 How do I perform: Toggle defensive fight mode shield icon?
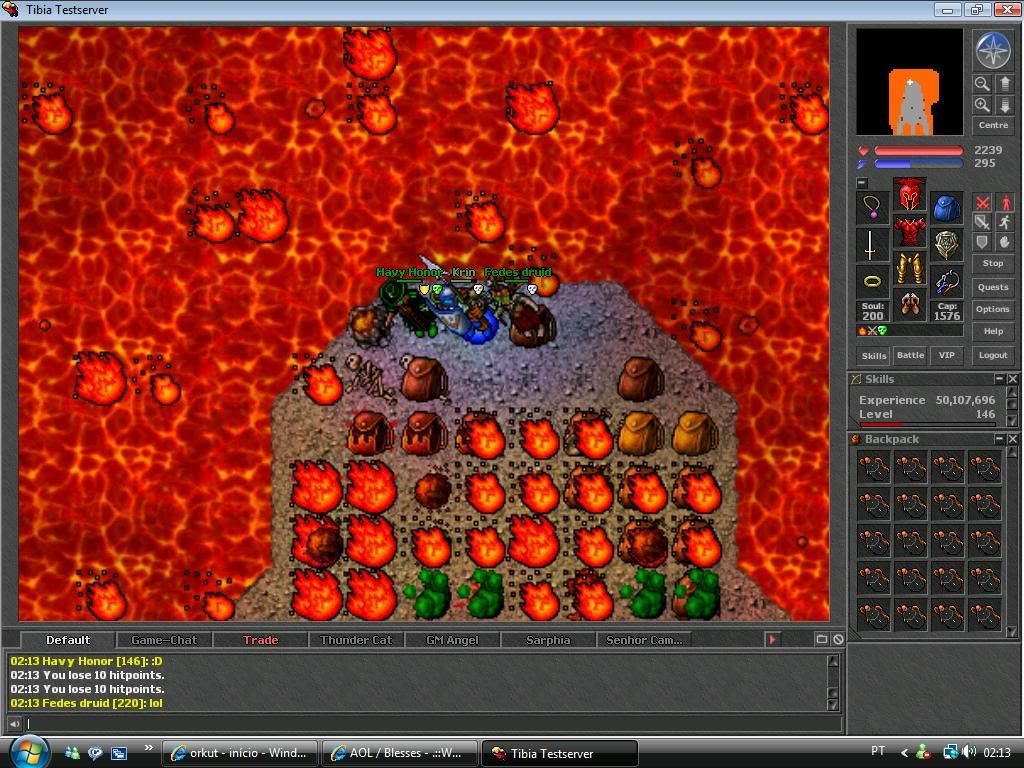[983, 242]
